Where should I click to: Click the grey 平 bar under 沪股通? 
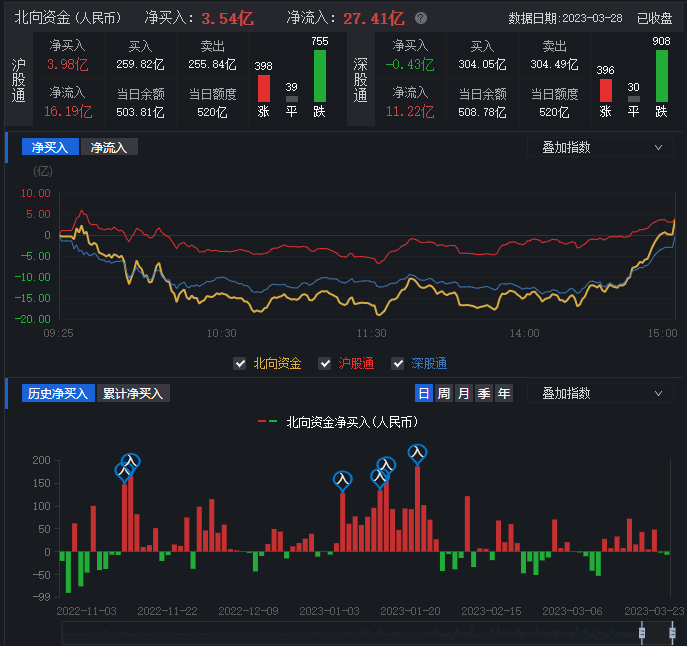click(x=292, y=98)
